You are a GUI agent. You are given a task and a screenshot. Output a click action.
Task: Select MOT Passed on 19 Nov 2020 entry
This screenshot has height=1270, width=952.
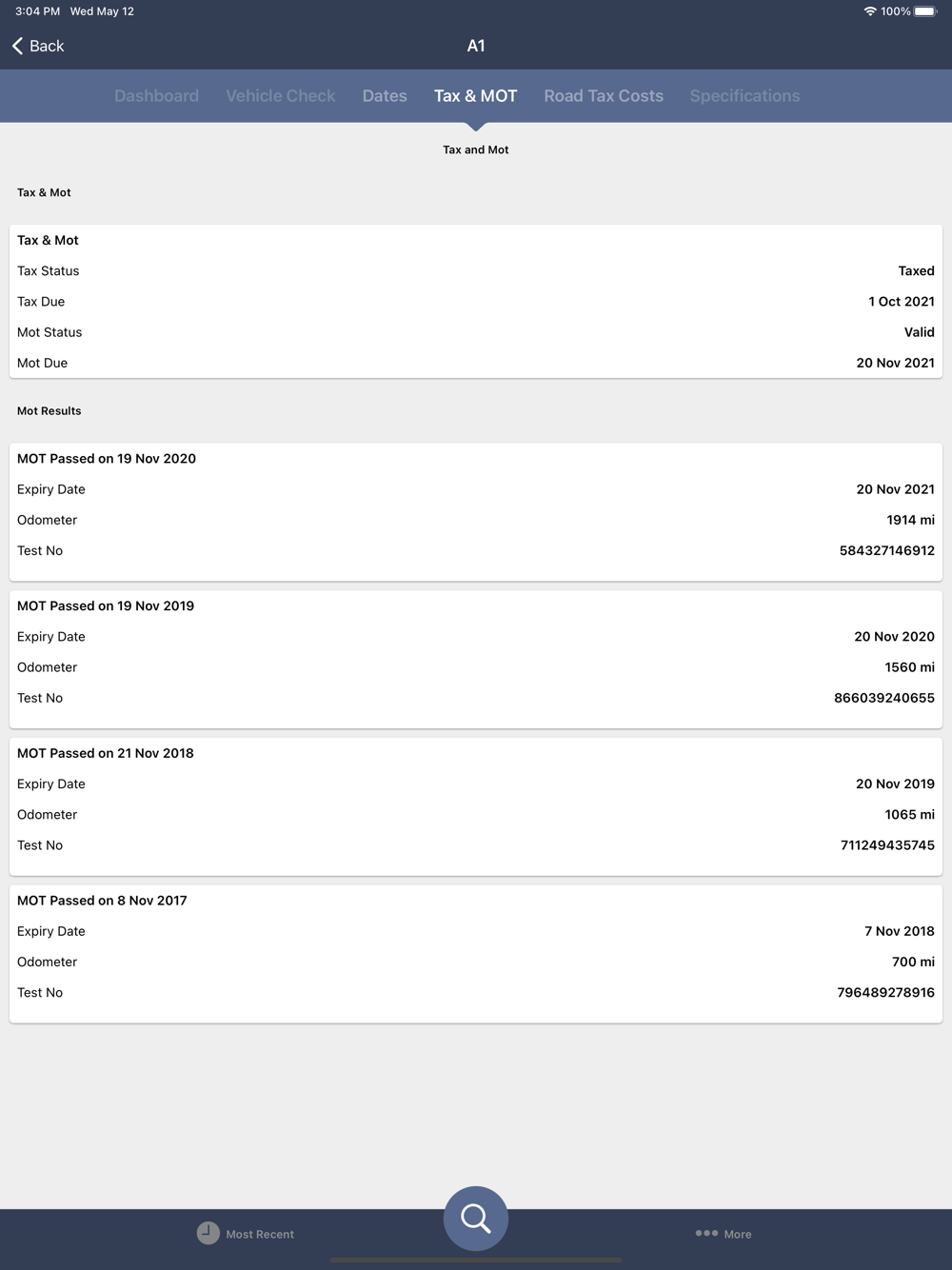coord(476,511)
